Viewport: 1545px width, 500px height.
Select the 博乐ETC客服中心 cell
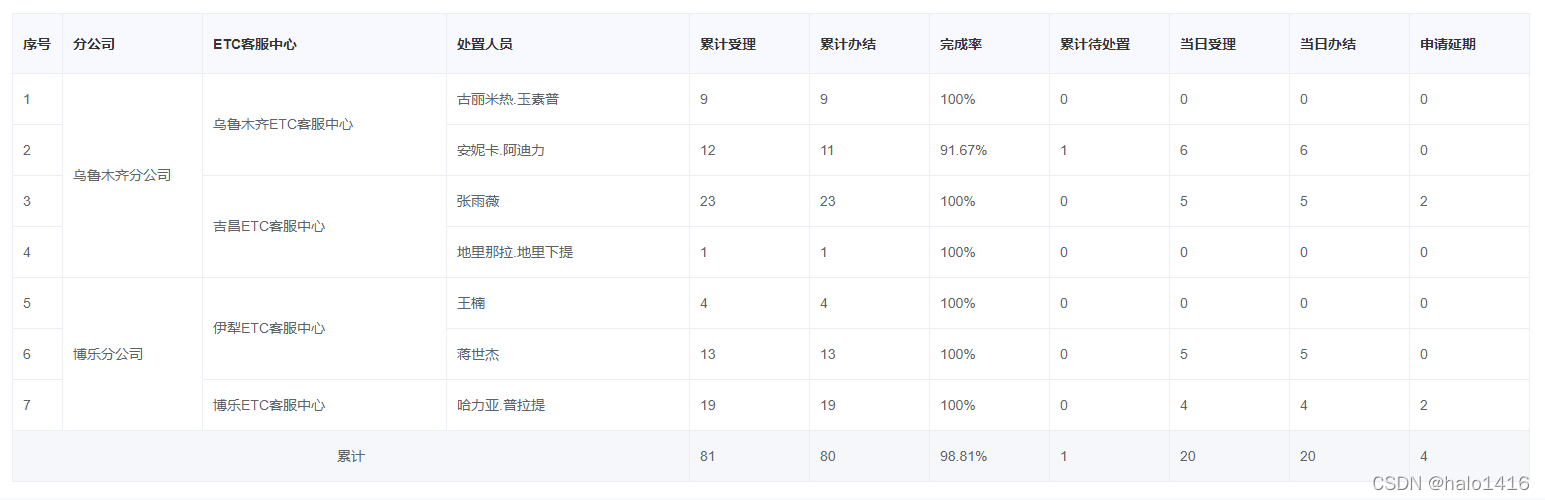tap(324, 405)
